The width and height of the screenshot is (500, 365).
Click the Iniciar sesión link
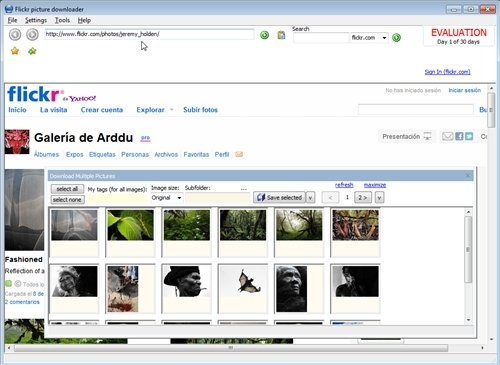(x=465, y=90)
